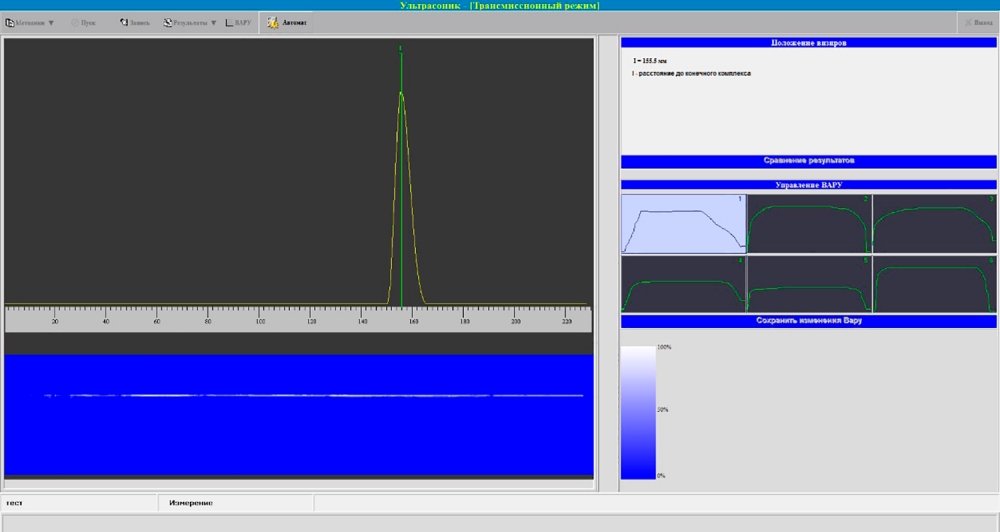Click the blue-white intensity gradient scale

point(637,411)
